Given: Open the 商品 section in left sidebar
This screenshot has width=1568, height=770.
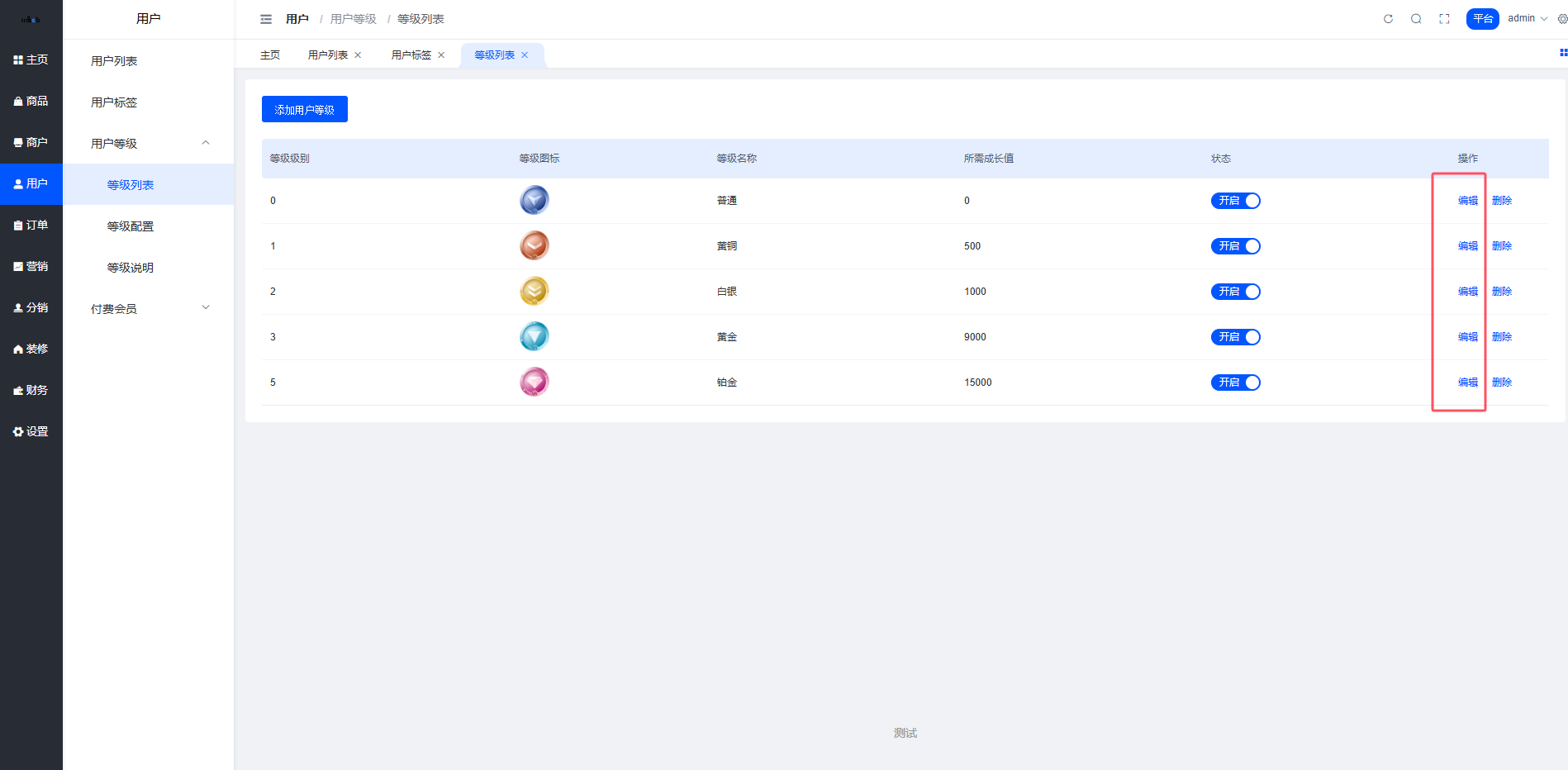Looking at the screenshot, I should pyautogui.click(x=31, y=101).
